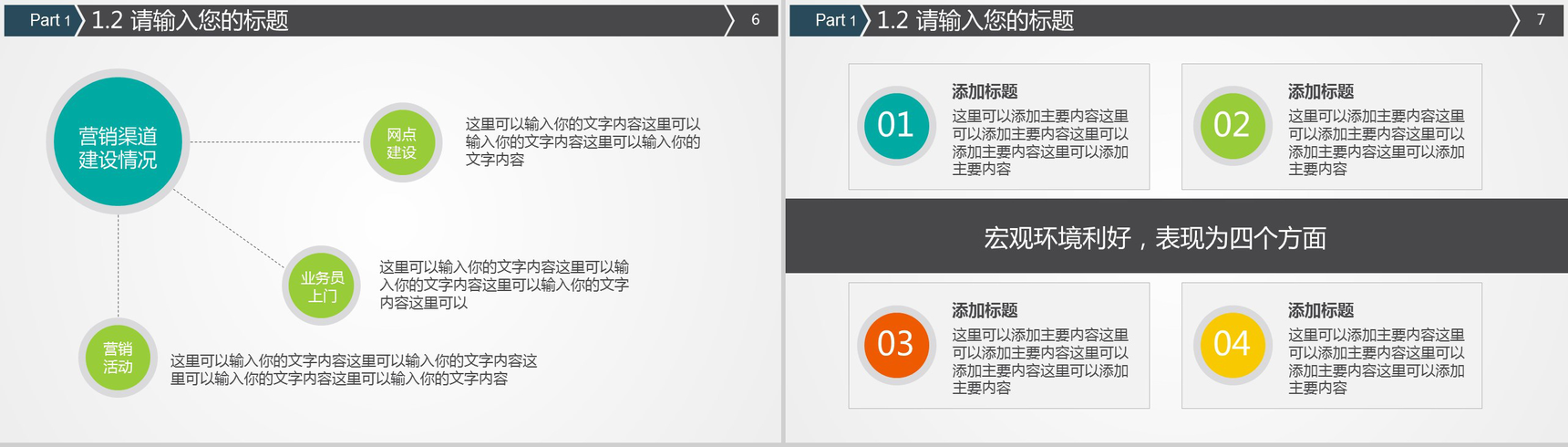
Task: Click the orange 03 number circle
Action: click(896, 345)
